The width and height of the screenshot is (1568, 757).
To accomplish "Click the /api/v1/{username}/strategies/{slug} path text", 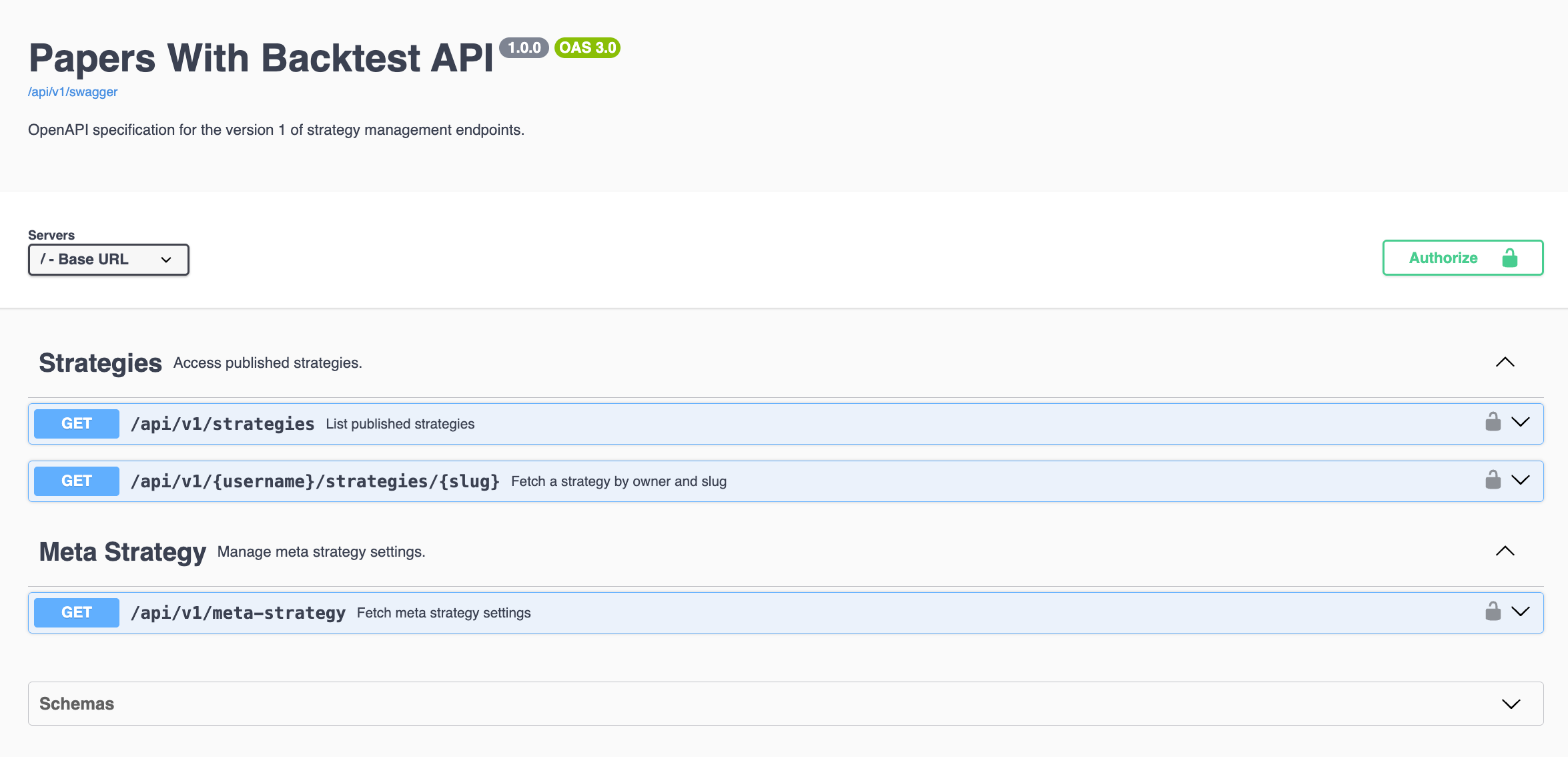I will pos(315,481).
